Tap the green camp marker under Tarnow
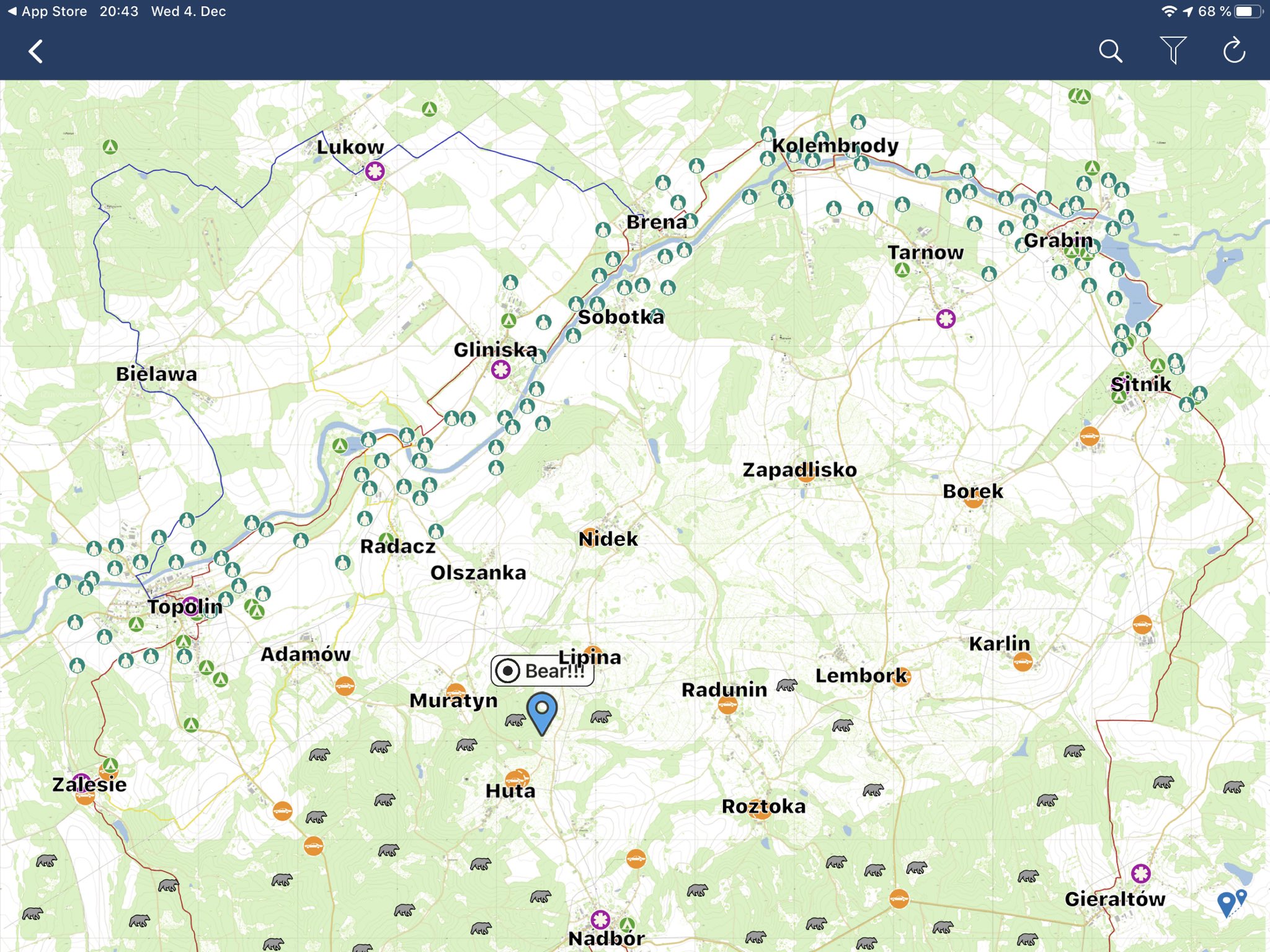Image resolution: width=1270 pixels, height=952 pixels. [x=902, y=270]
